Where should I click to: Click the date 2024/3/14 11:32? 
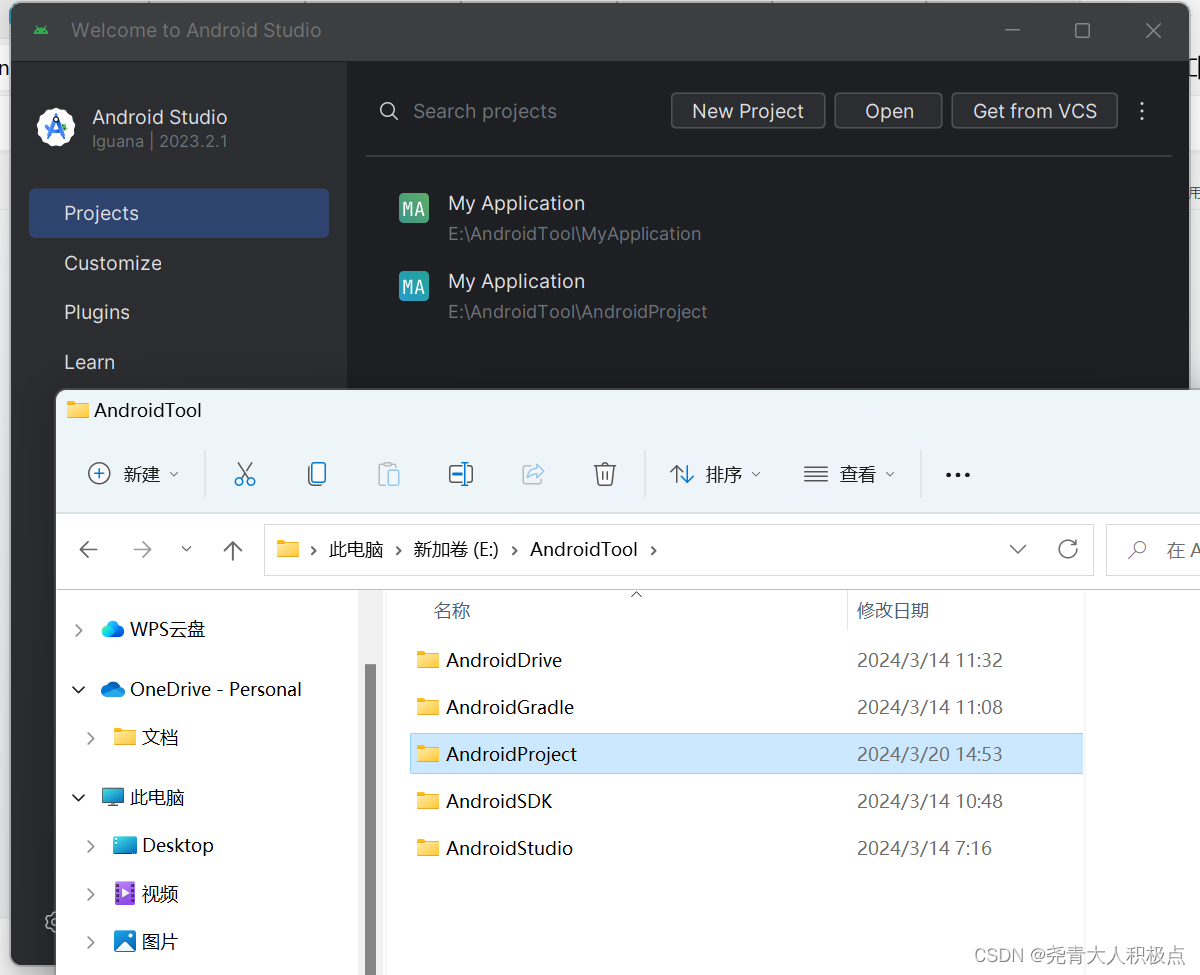(929, 660)
